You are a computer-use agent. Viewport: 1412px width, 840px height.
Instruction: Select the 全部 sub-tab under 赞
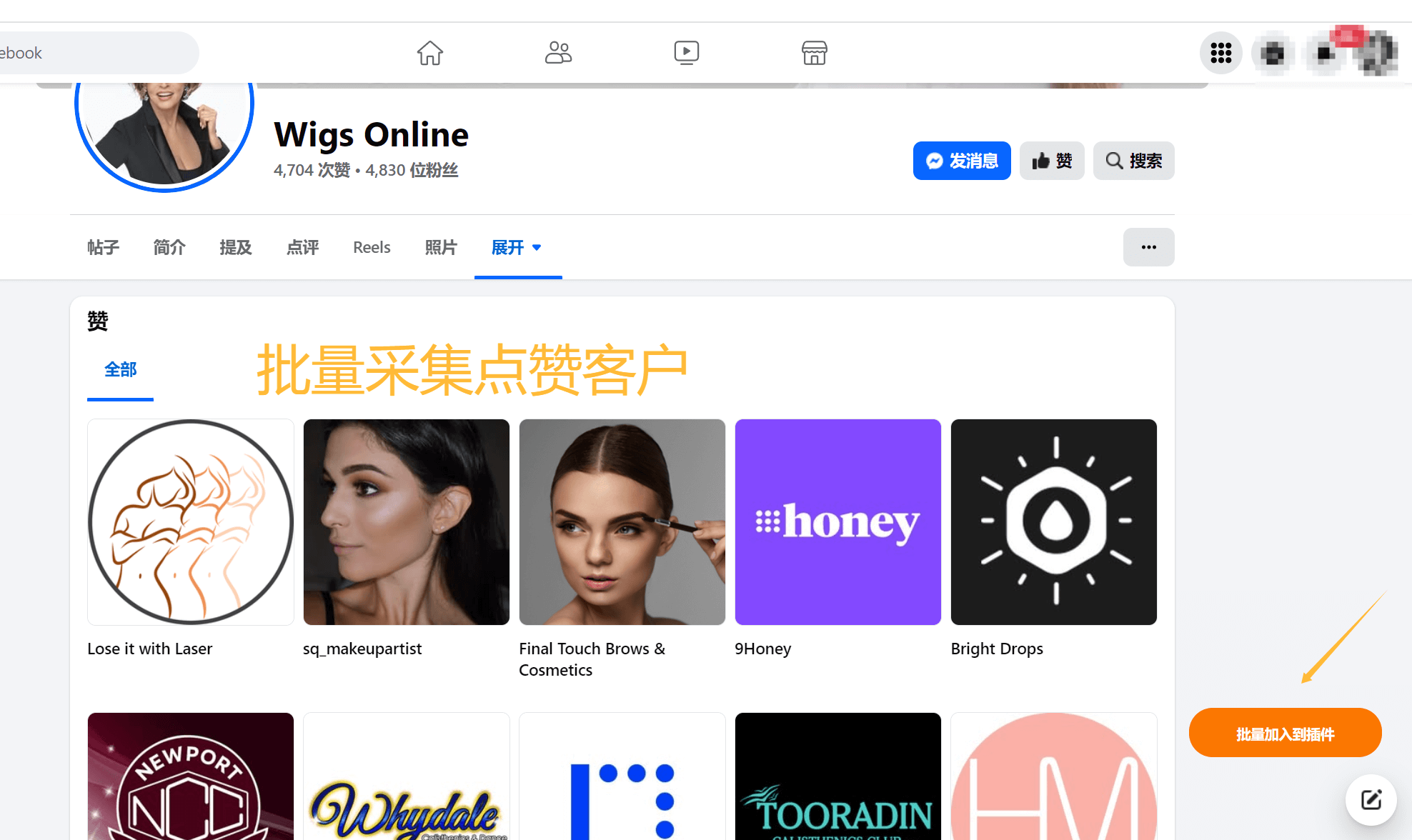click(x=120, y=370)
